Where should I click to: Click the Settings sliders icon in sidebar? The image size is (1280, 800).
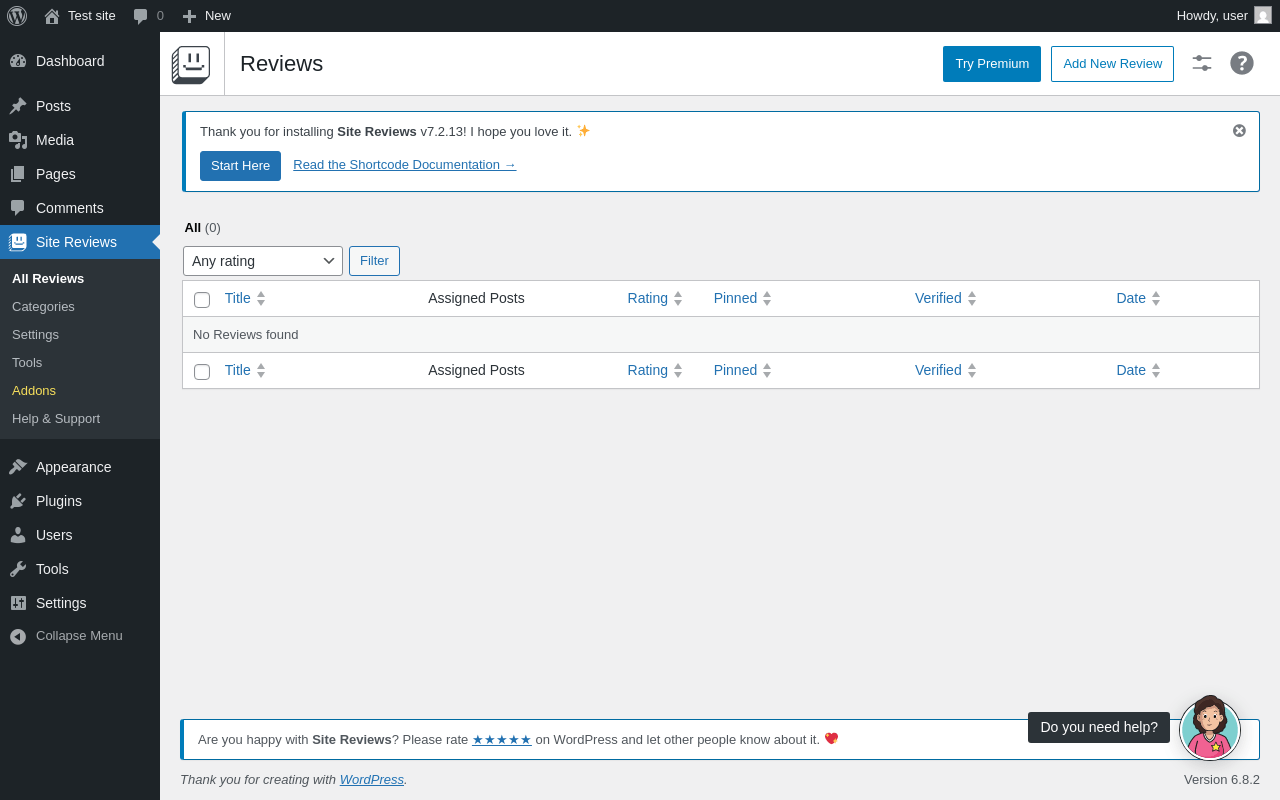coord(18,603)
